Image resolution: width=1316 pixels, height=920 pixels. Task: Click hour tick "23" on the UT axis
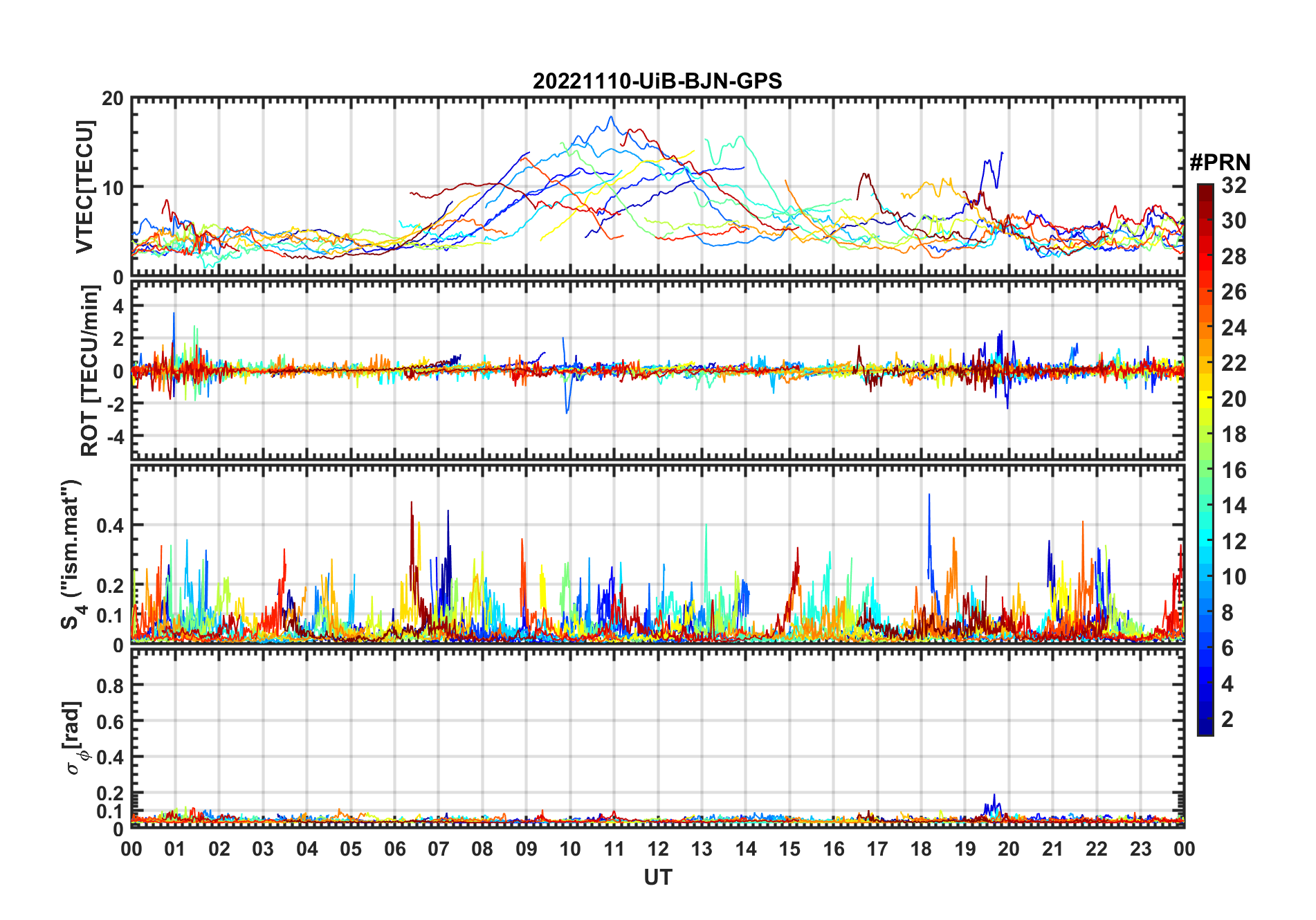[x=1140, y=849]
